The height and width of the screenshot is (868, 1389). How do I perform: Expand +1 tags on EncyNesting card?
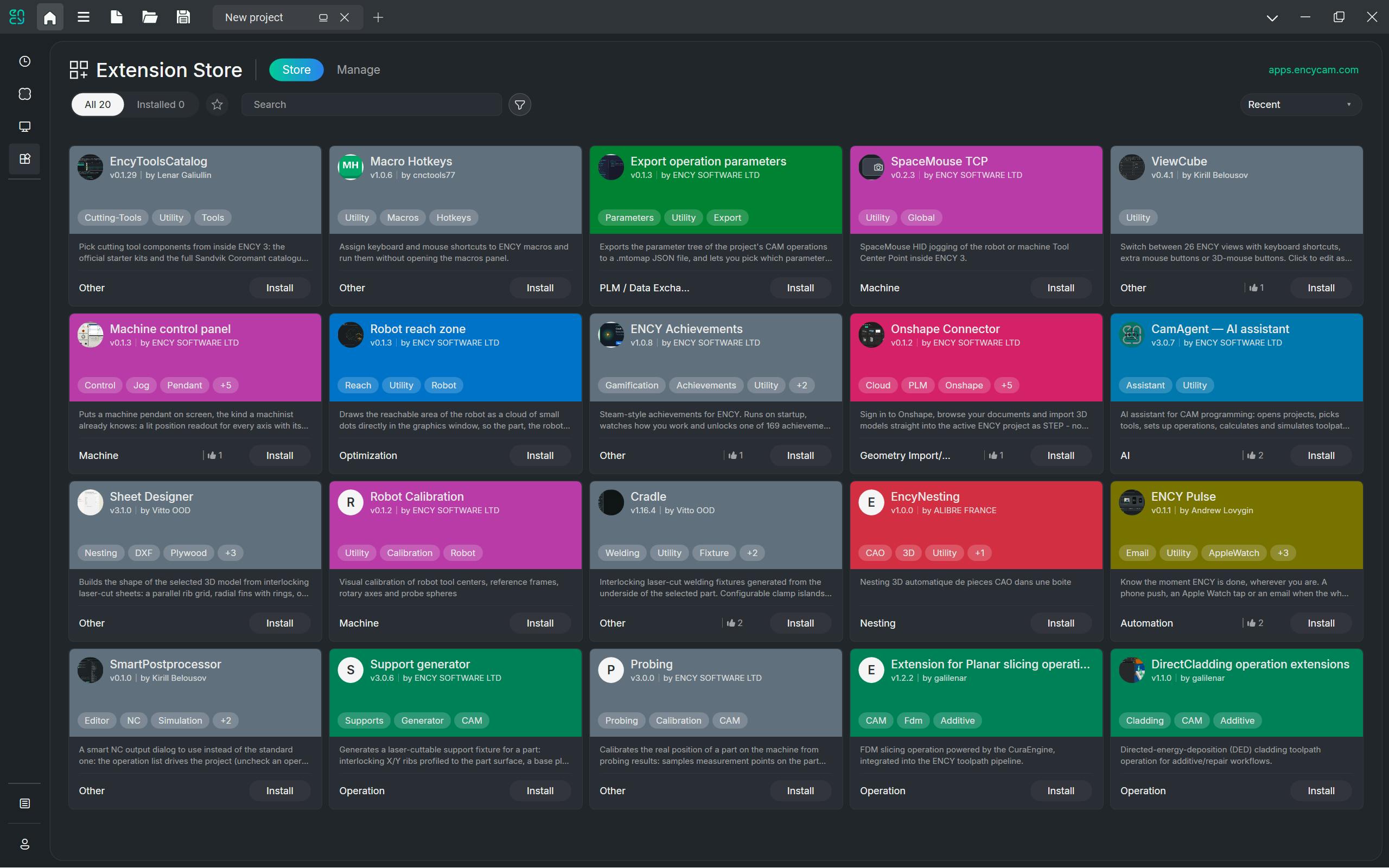pyautogui.click(x=980, y=553)
